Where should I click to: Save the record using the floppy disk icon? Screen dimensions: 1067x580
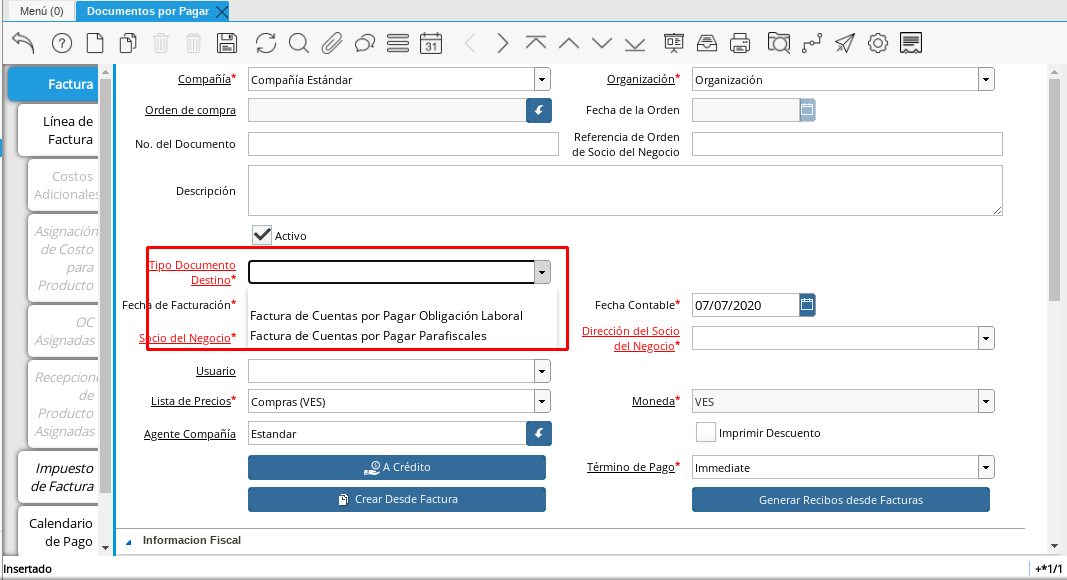coord(227,44)
